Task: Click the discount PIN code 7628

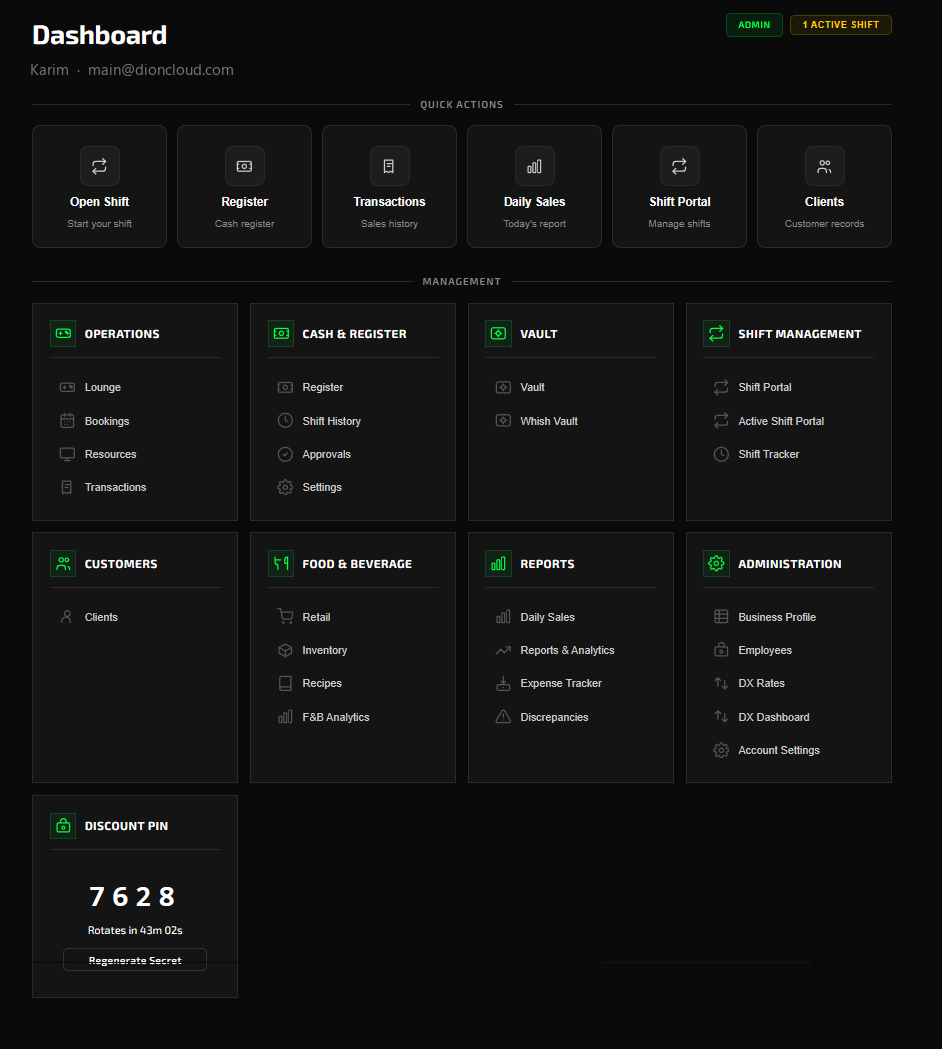Action: coord(132,896)
